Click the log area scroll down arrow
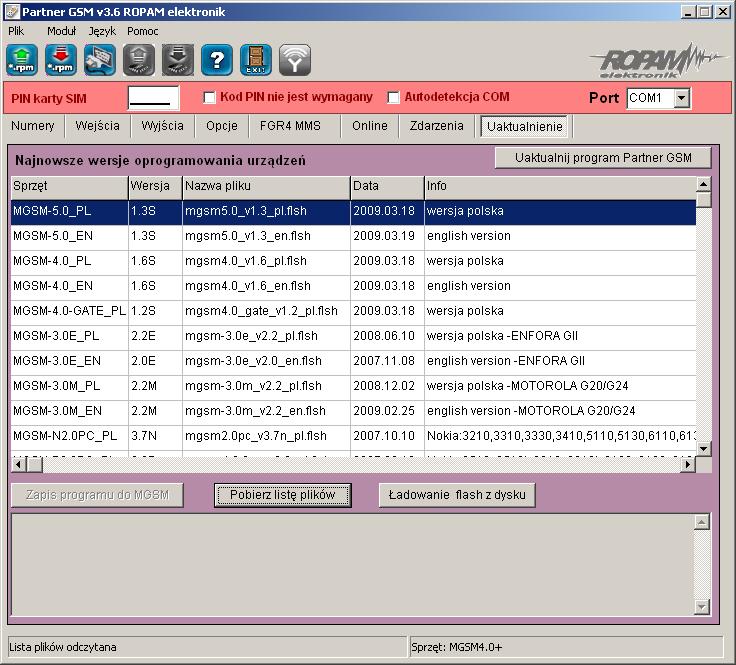Screen dimensions: 736x665 pos(701,606)
